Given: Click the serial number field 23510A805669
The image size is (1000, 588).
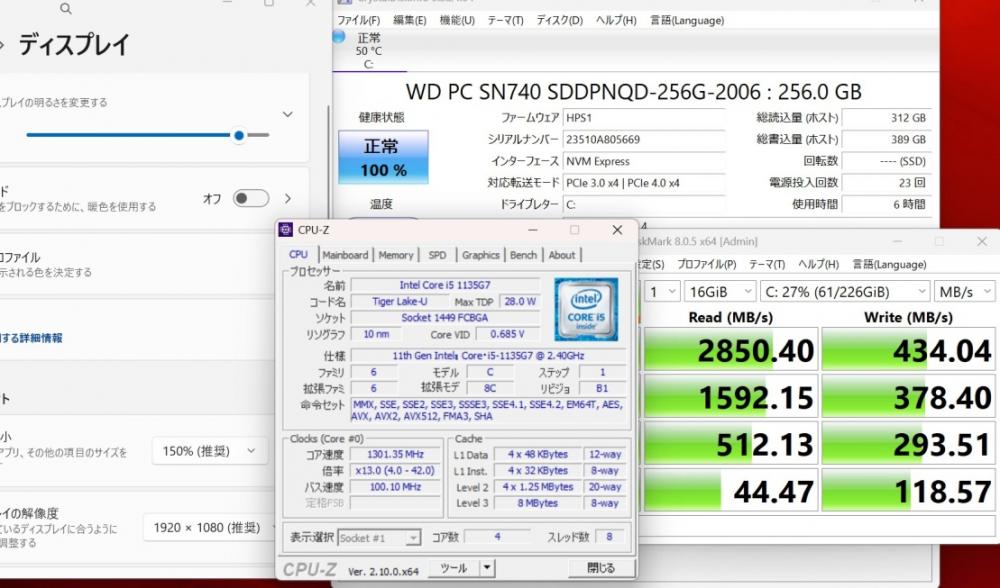Looking at the screenshot, I should coord(643,140).
